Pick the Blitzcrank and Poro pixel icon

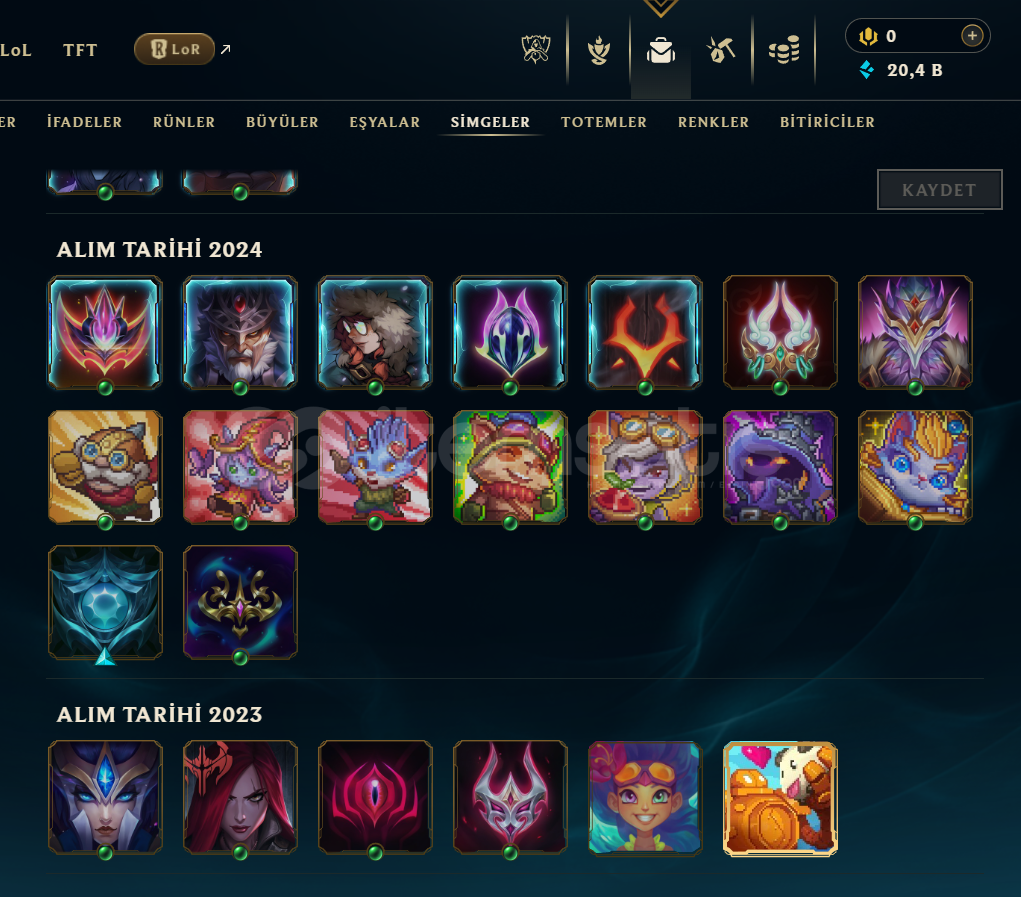click(x=780, y=798)
